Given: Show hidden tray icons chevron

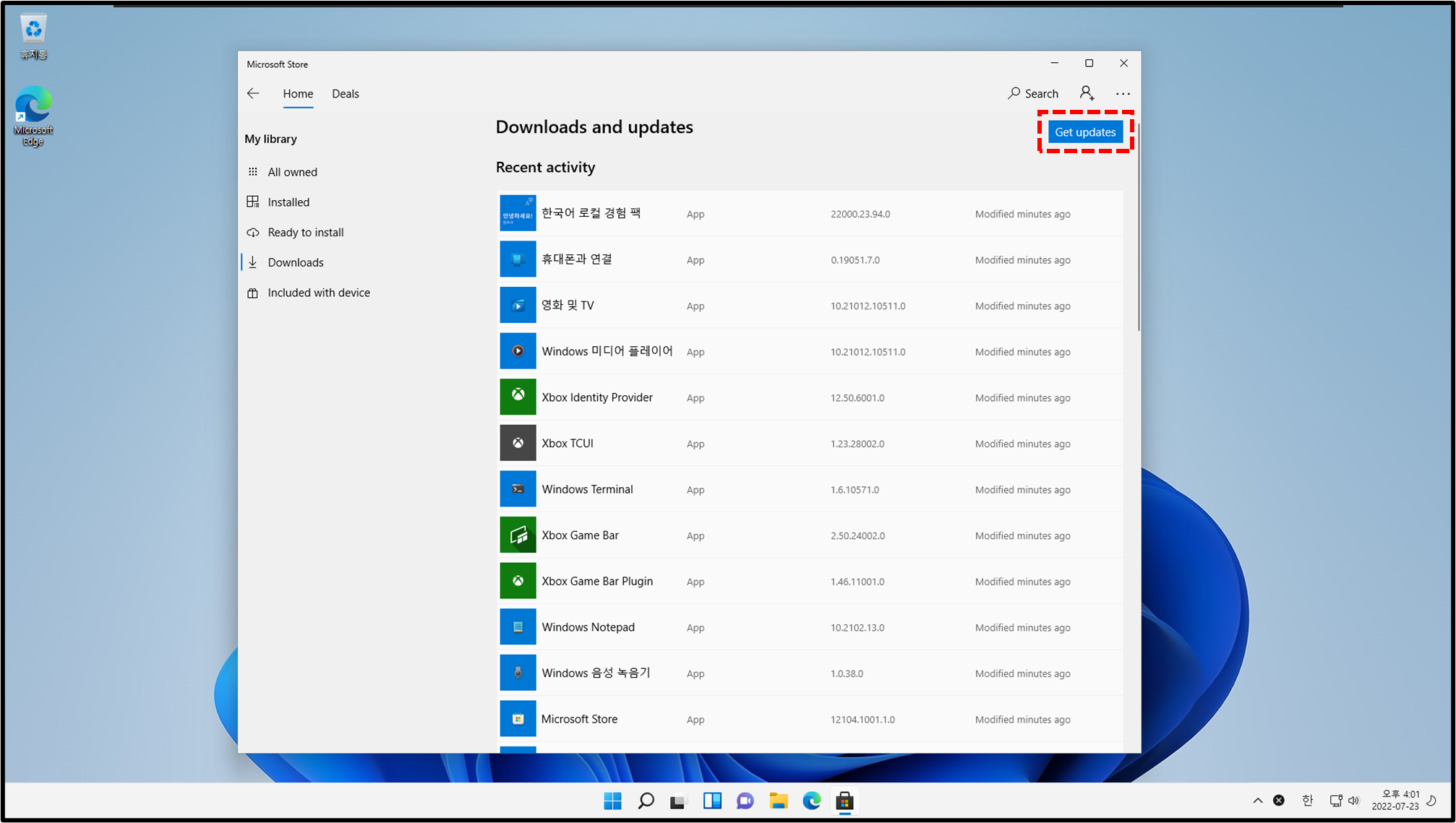Looking at the screenshot, I should (1258, 801).
